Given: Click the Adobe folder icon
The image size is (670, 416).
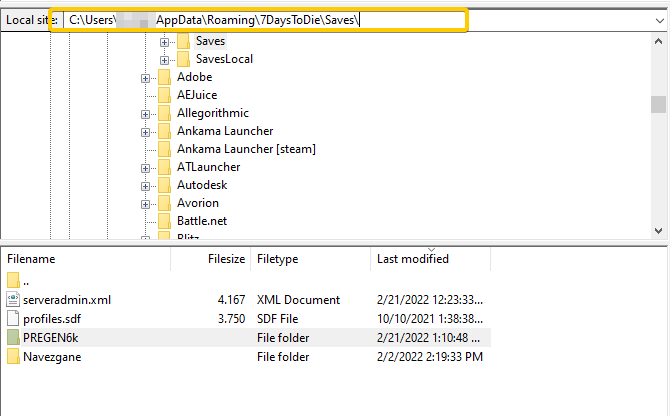Looking at the screenshot, I should [164, 77].
